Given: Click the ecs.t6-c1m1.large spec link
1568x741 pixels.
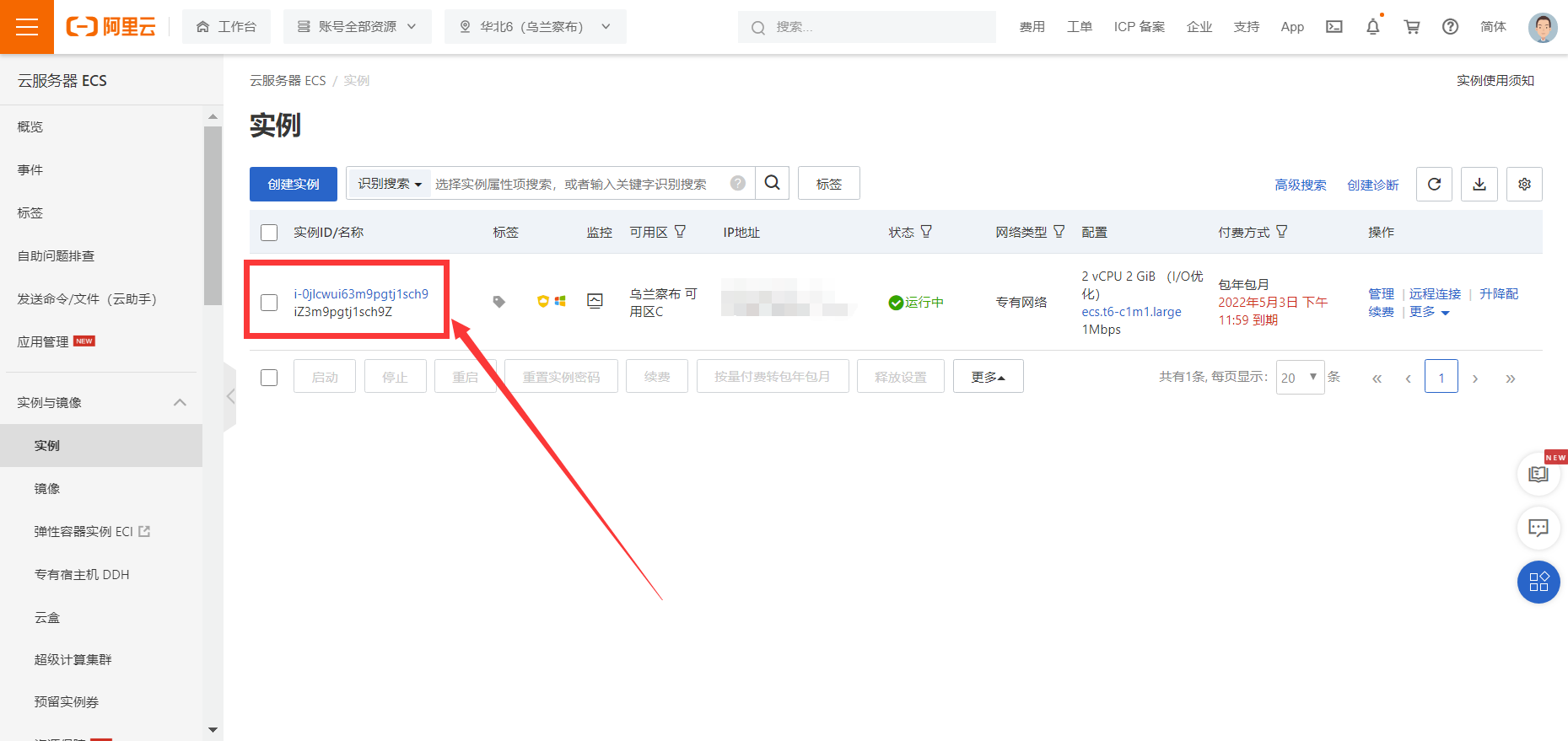Looking at the screenshot, I should (x=1132, y=312).
